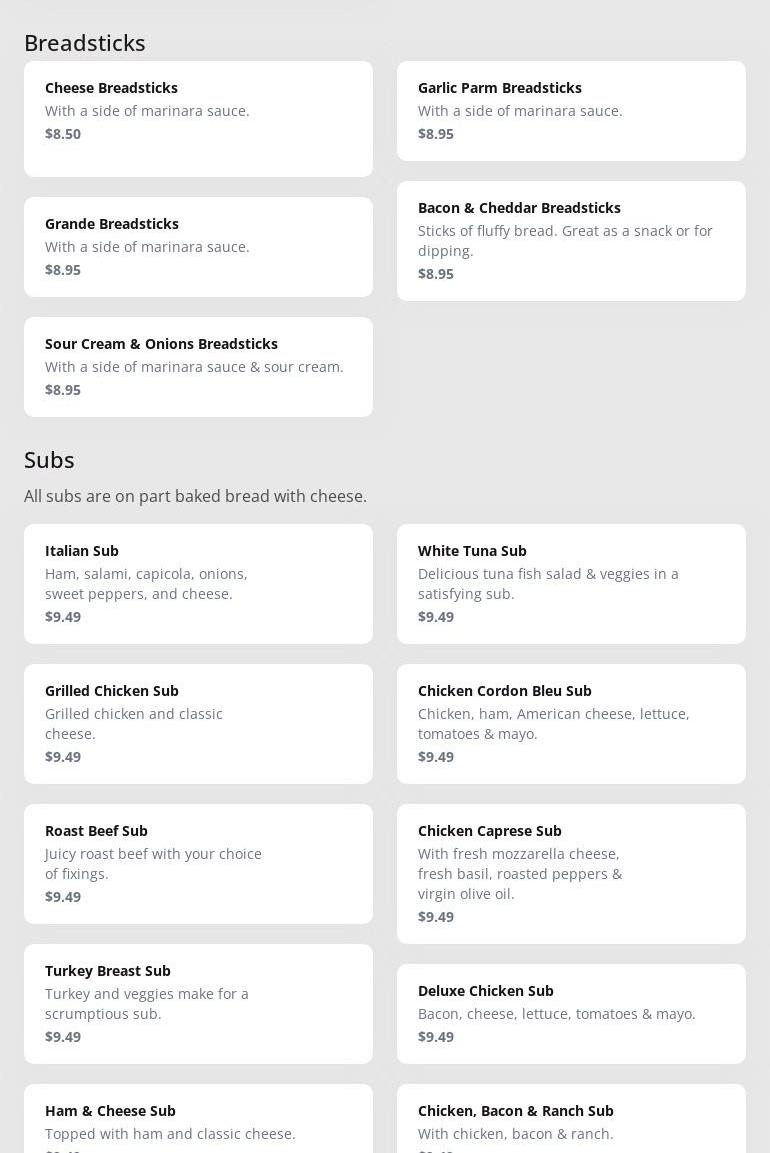
Task: Open the Cheese Breadsticks menu item
Action: (x=198, y=118)
